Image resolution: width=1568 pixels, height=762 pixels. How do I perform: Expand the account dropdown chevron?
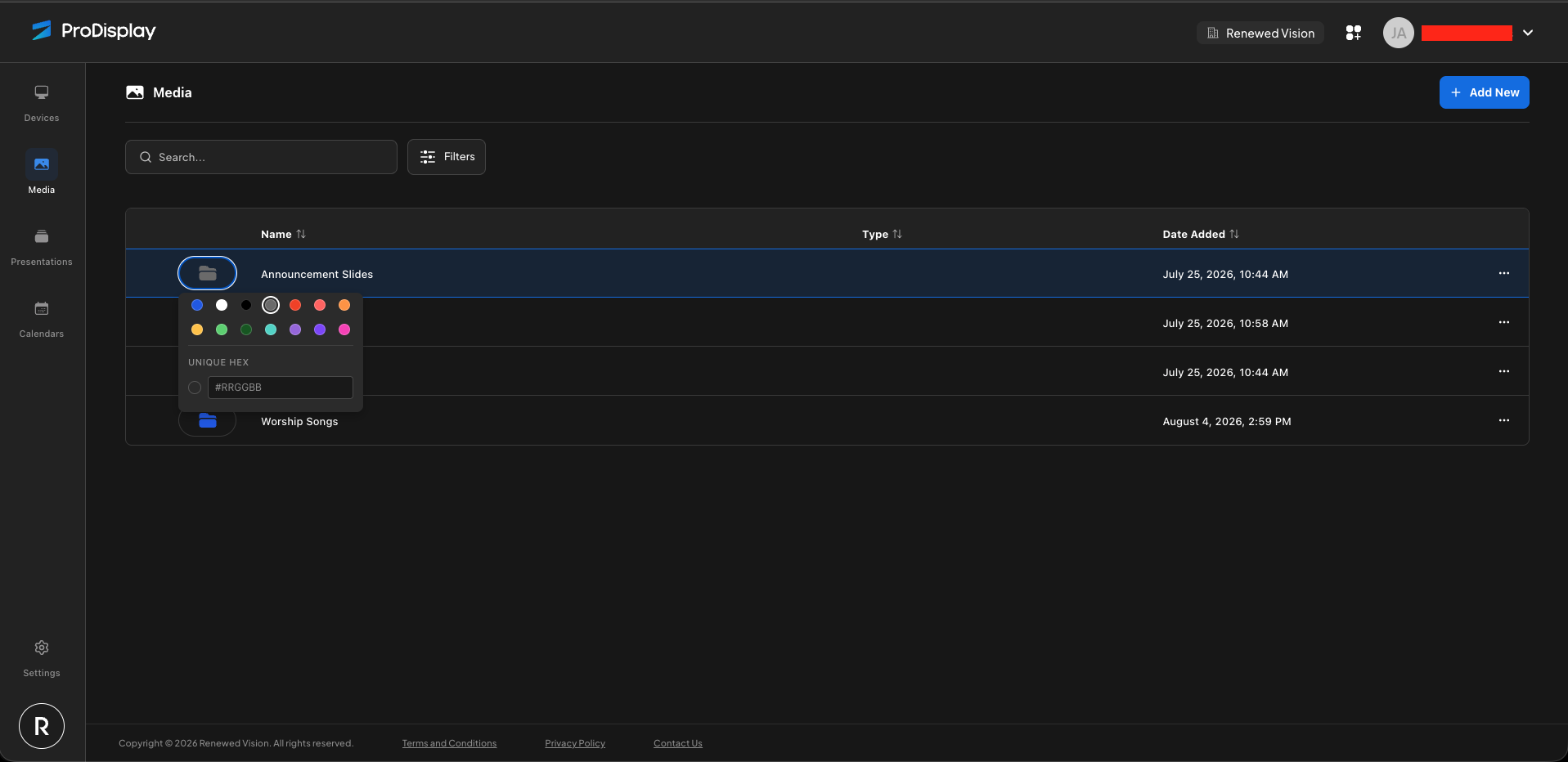click(x=1528, y=33)
